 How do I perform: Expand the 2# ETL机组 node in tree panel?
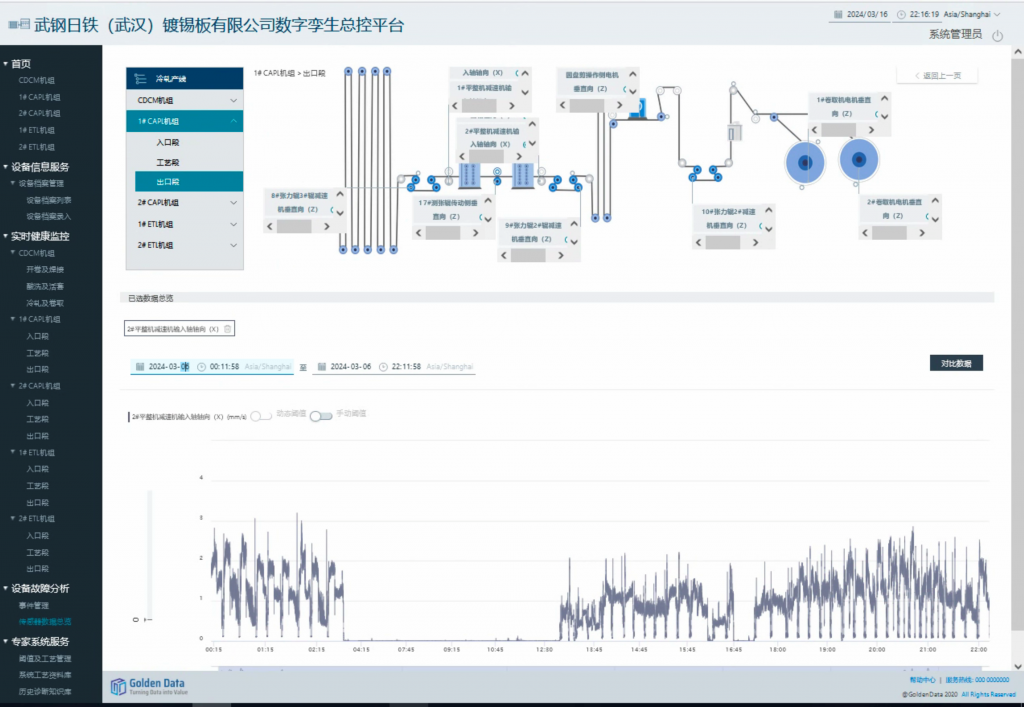point(234,245)
